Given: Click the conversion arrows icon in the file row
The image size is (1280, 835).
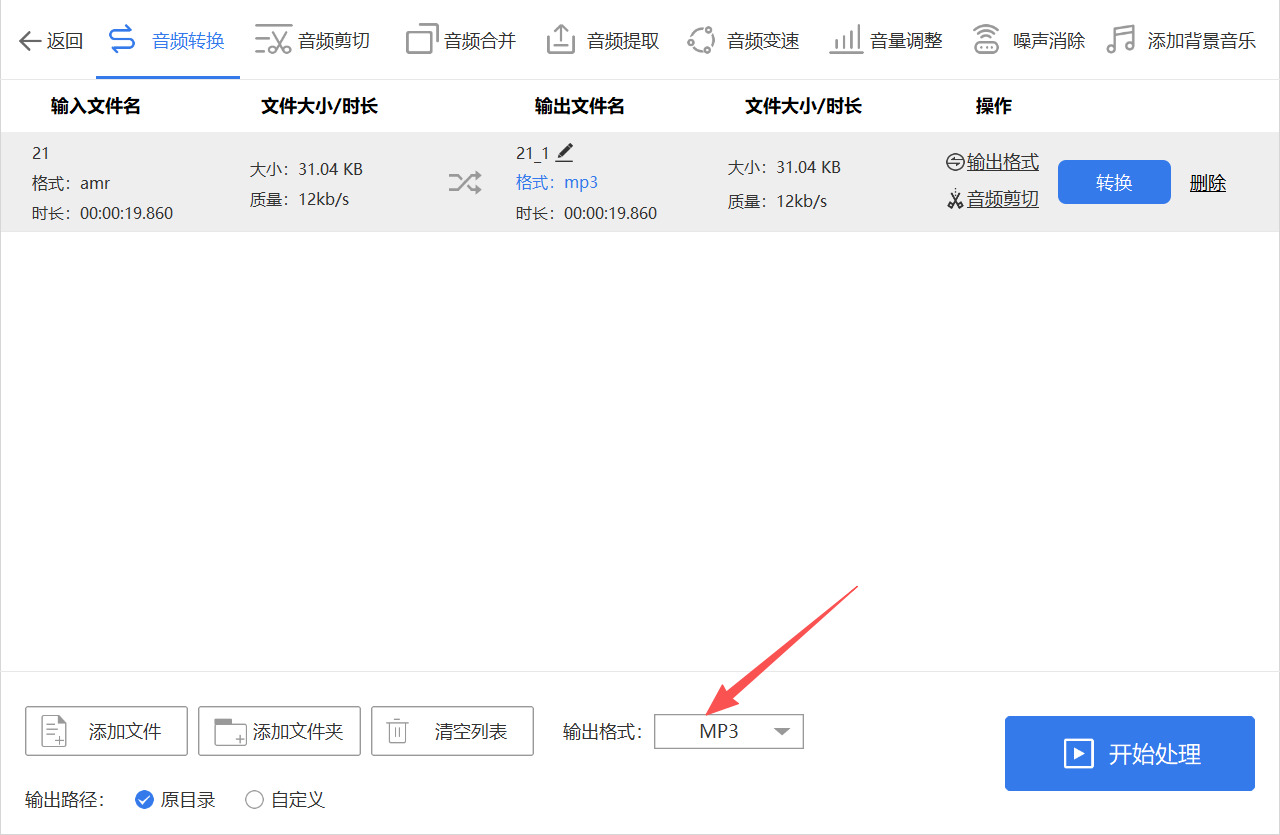Looking at the screenshot, I should (x=463, y=182).
